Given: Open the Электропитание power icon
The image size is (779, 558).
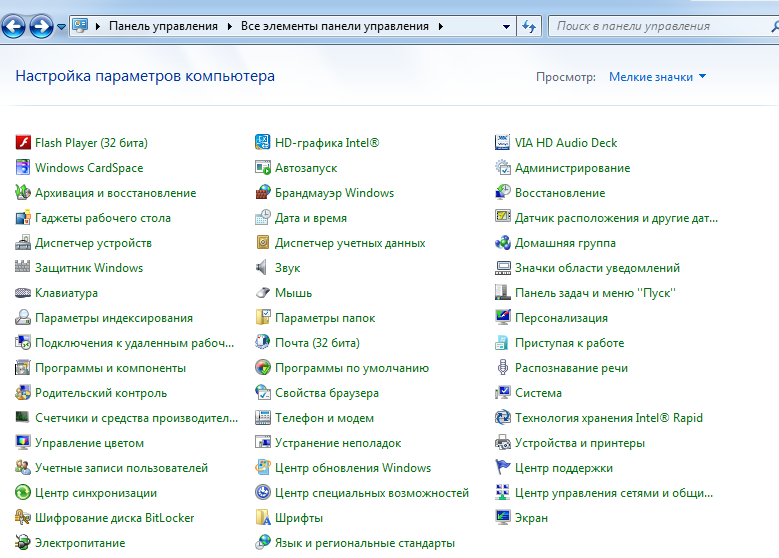Looking at the screenshot, I should (23, 543).
